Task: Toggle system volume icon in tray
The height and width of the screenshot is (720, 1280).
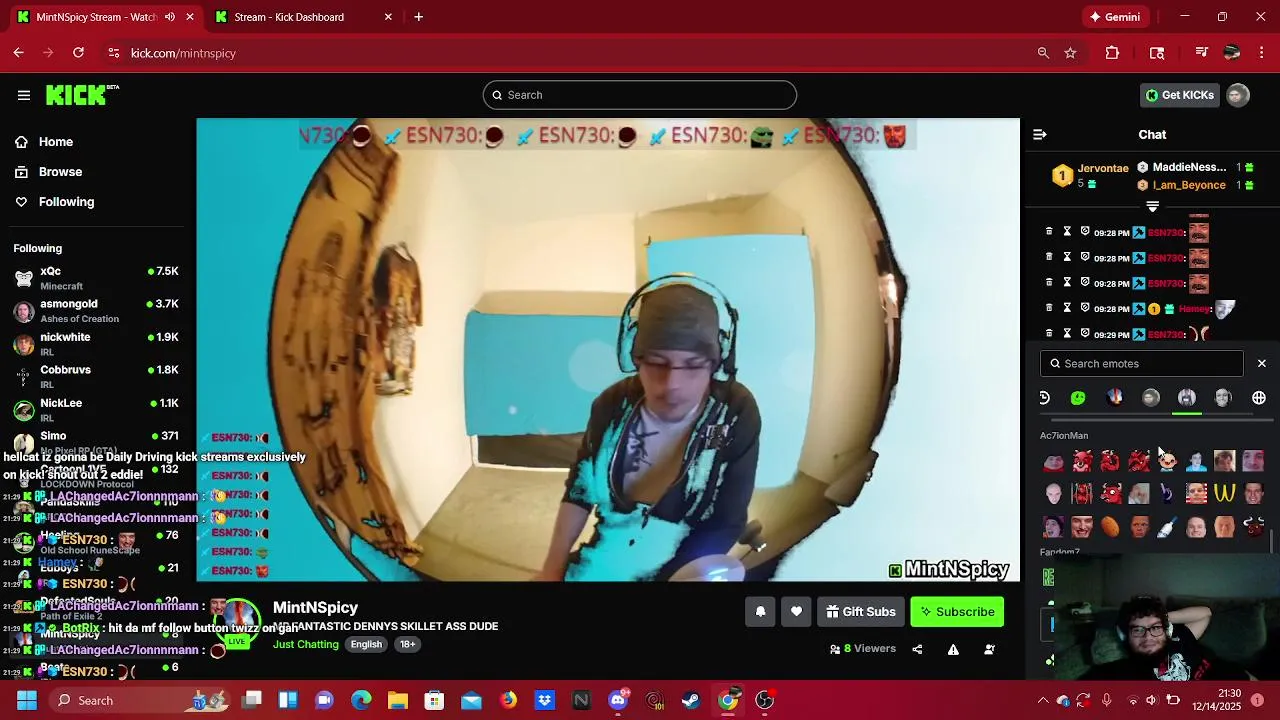Action: point(1152,700)
